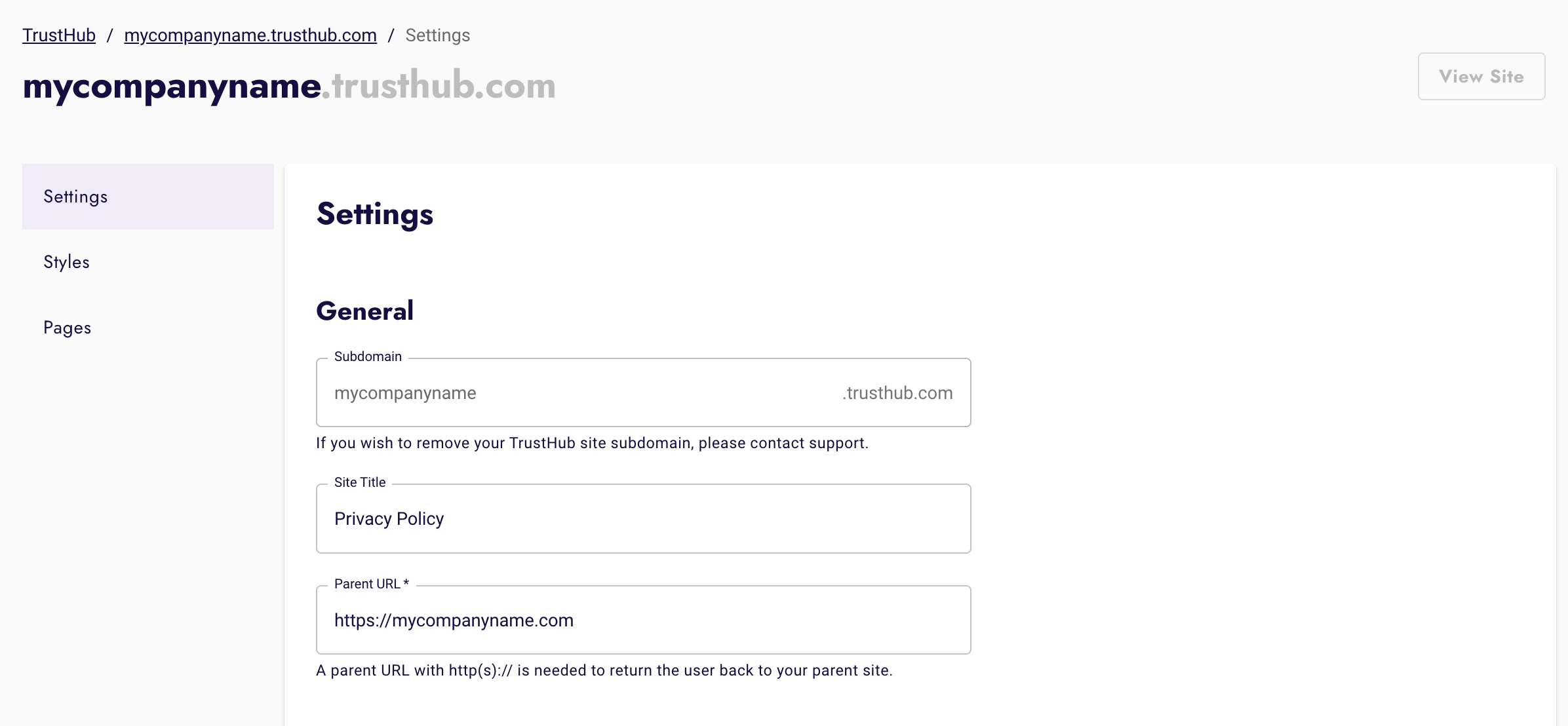
Task: Click the Site Title field label
Action: (360, 482)
